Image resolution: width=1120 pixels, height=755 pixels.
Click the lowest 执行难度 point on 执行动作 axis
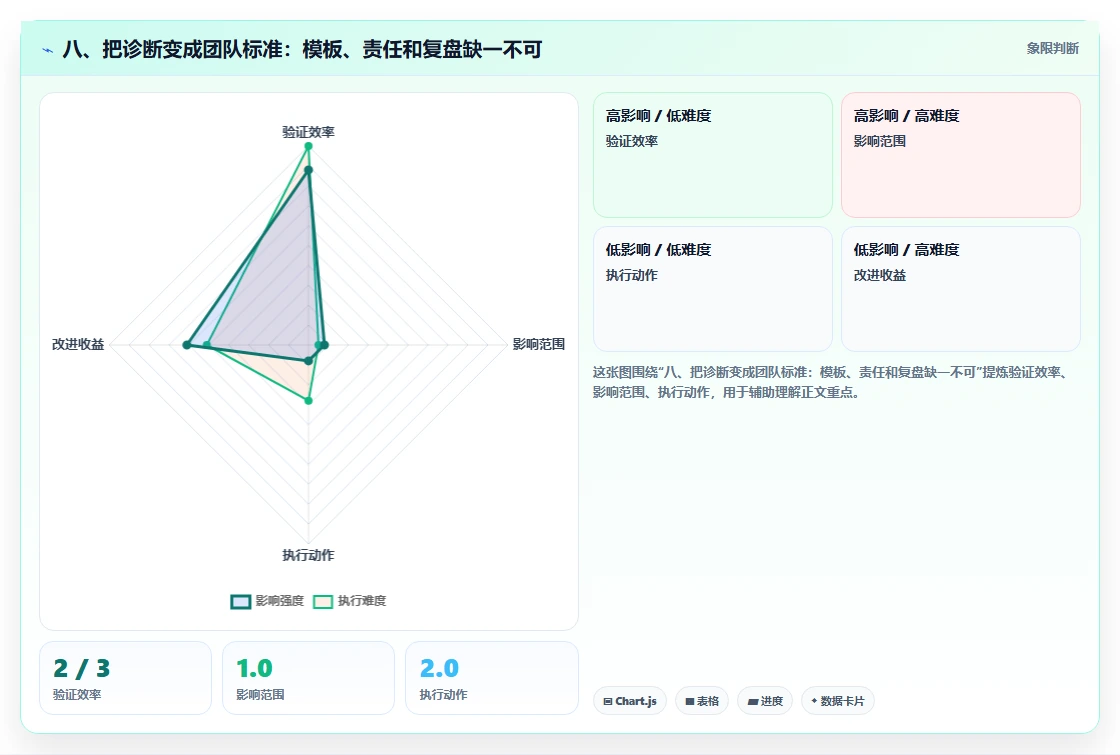point(309,401)
